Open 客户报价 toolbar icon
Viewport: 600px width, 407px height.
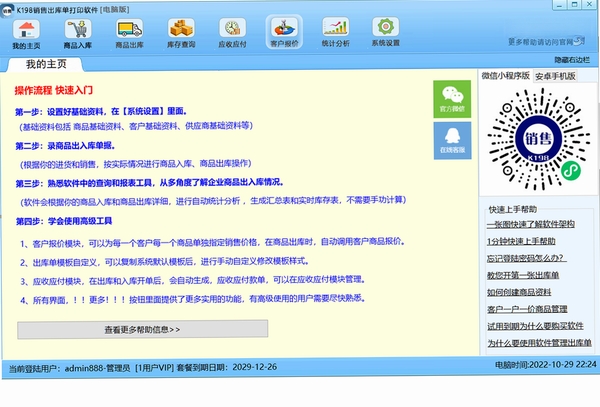284,33
